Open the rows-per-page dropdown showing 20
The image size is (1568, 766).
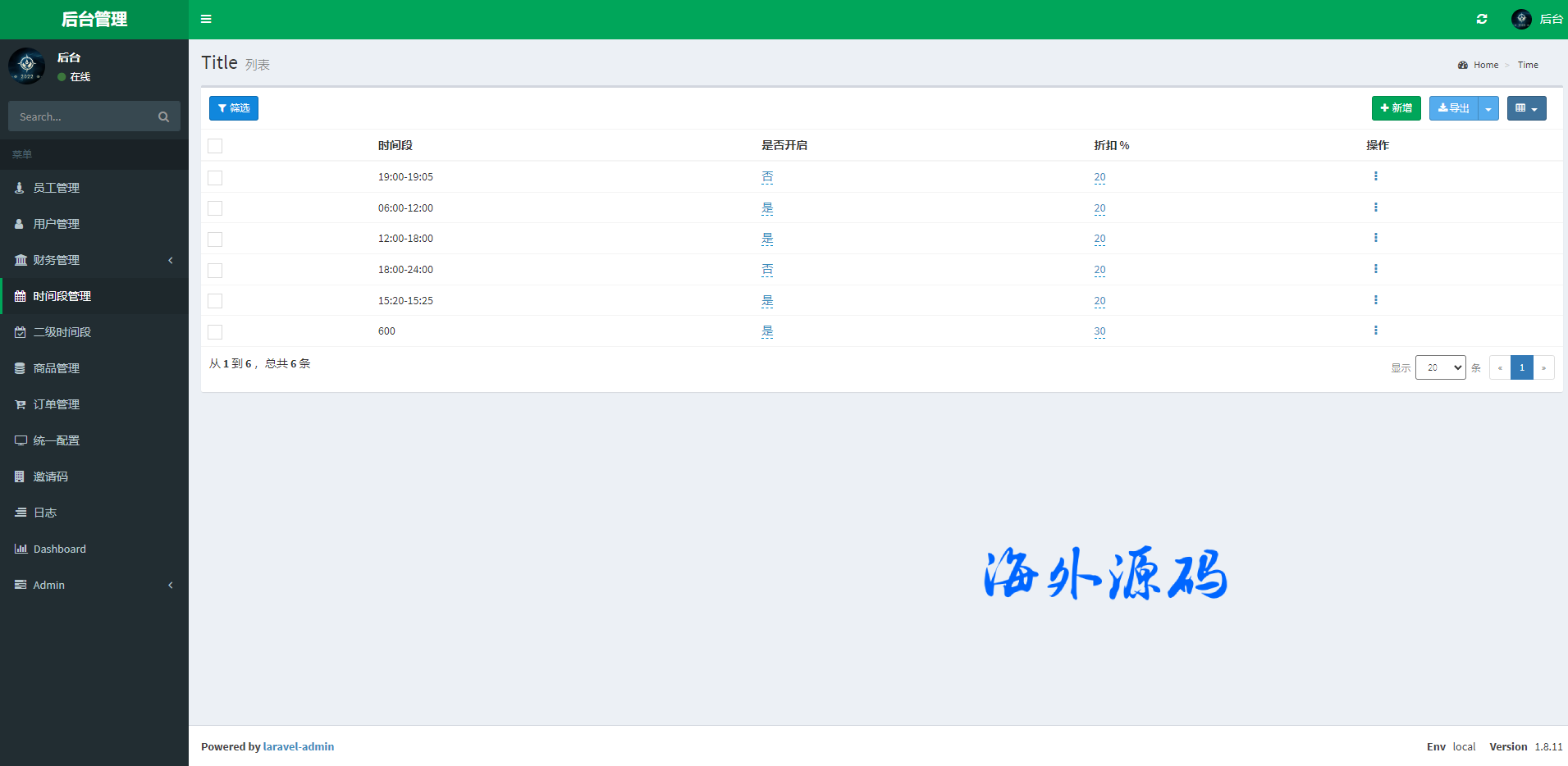click(x=1440, y=367)
